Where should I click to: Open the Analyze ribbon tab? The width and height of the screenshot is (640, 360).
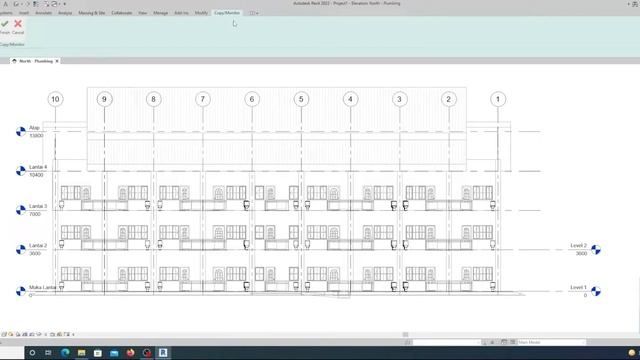tap(65, 13)
